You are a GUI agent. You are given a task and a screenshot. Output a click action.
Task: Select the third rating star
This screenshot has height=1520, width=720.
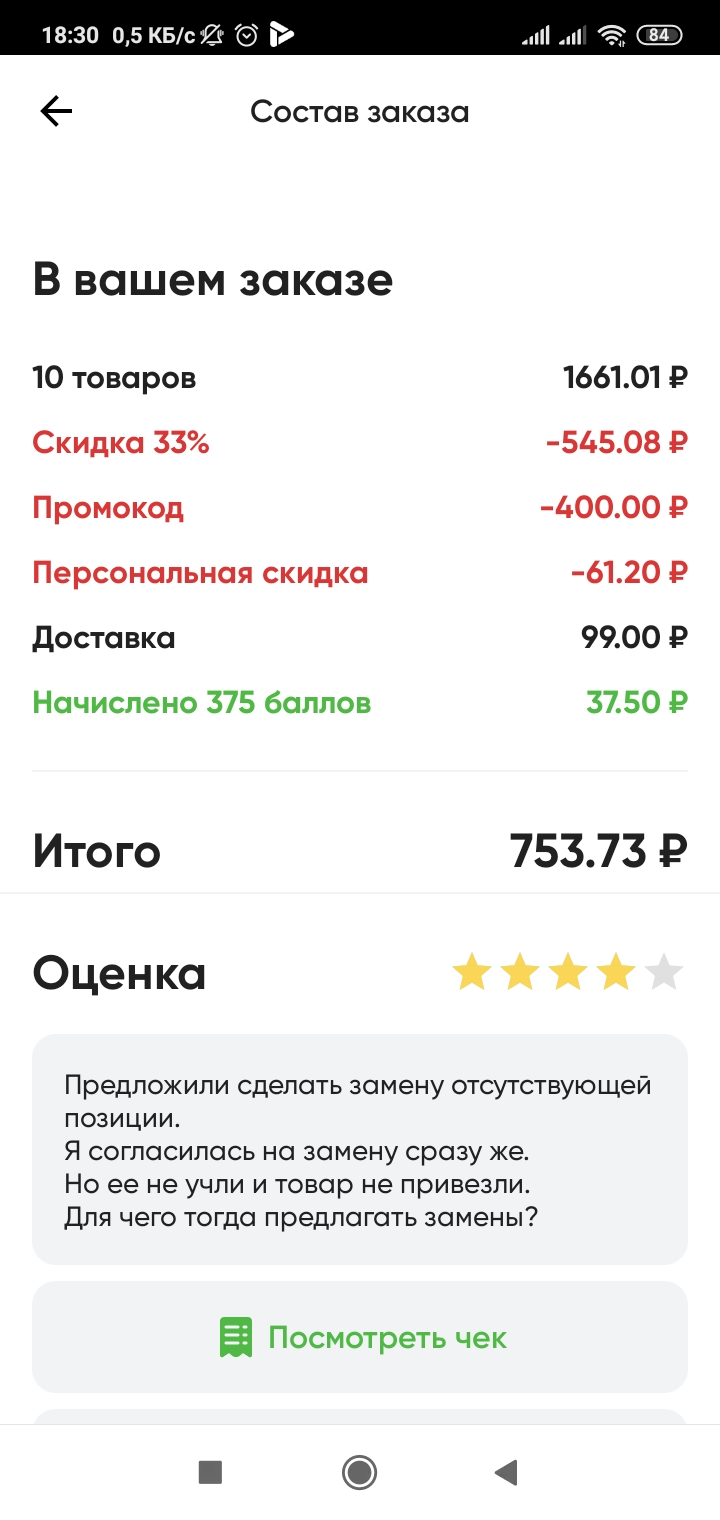(x=568, y=972)
